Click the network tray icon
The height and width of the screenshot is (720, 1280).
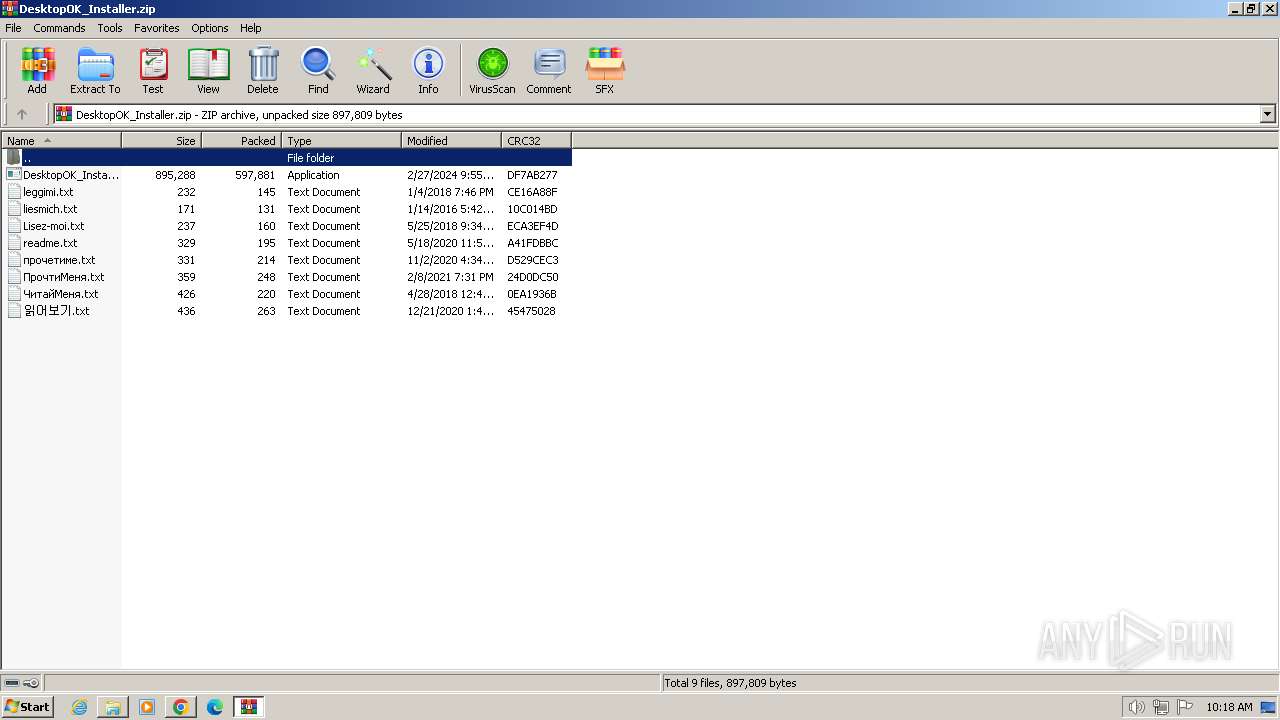(1161, 707)
